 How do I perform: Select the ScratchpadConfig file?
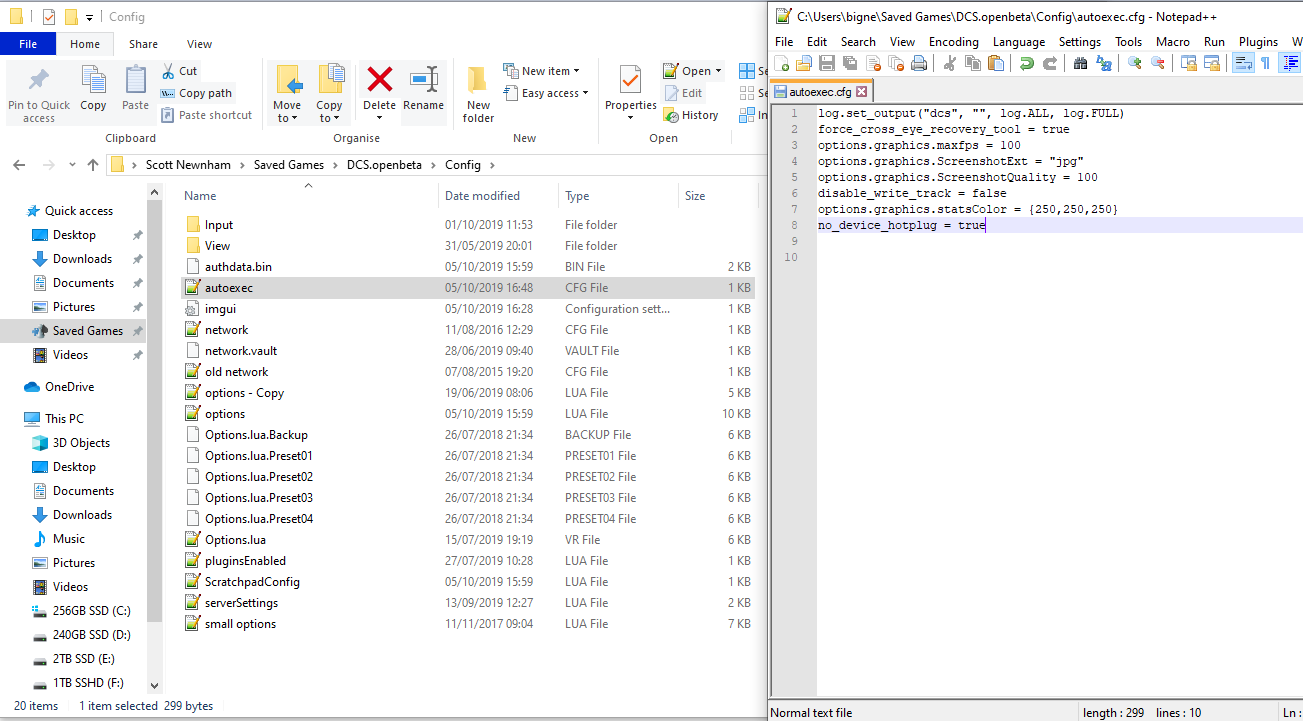(x=252, y=582)
